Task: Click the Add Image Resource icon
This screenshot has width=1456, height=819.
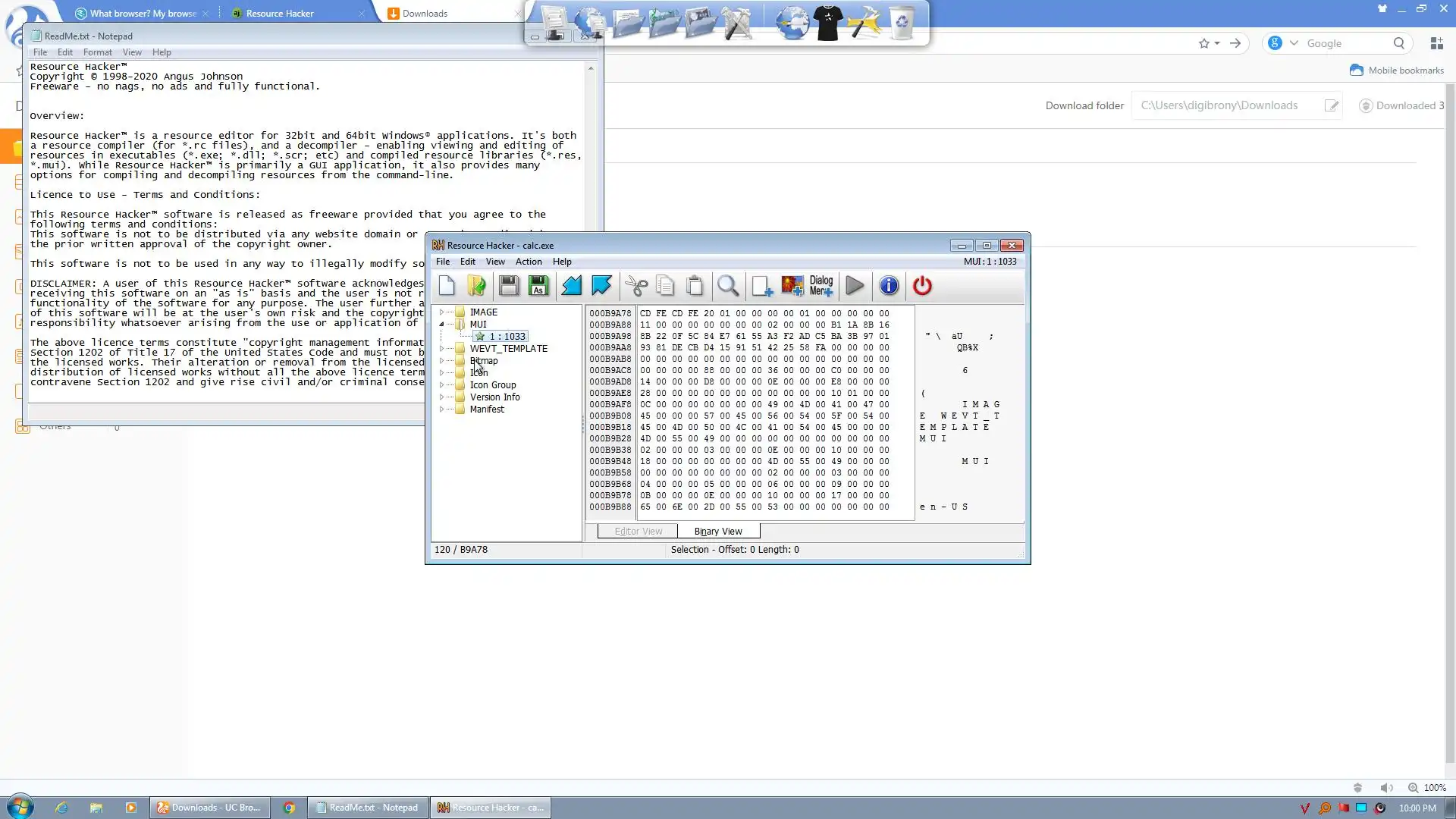Action: (792, 286)
